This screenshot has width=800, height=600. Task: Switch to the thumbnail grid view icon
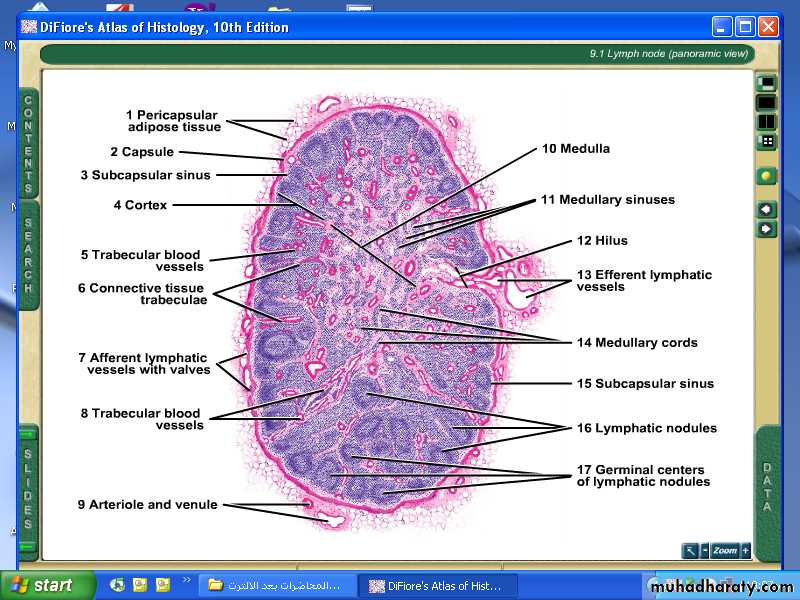767,142
